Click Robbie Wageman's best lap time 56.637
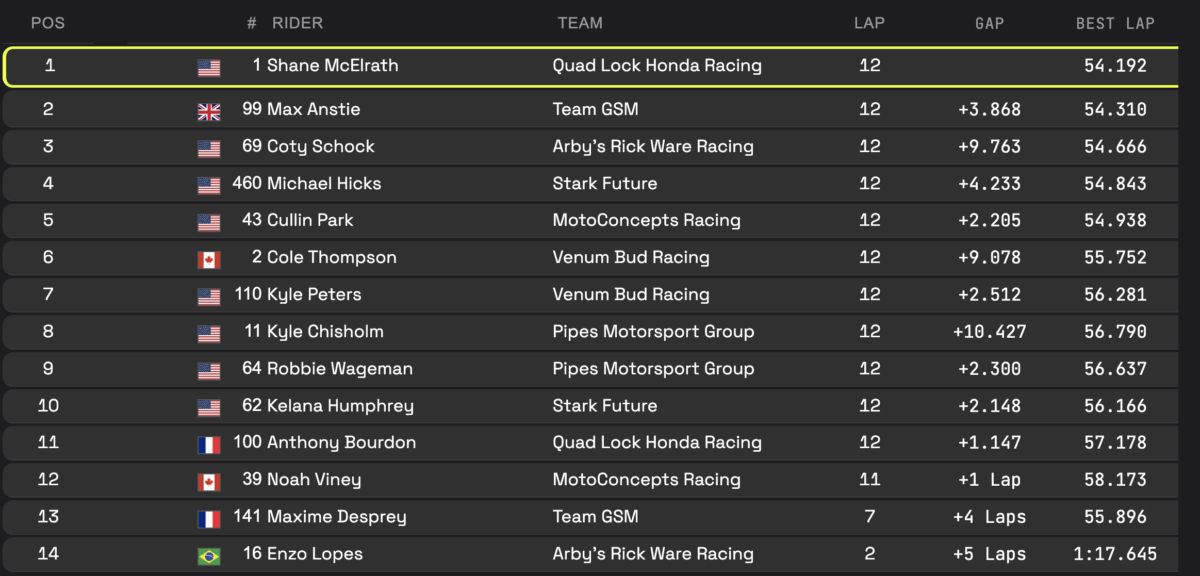1200x576 pixels. click(x=1115, y=369)
